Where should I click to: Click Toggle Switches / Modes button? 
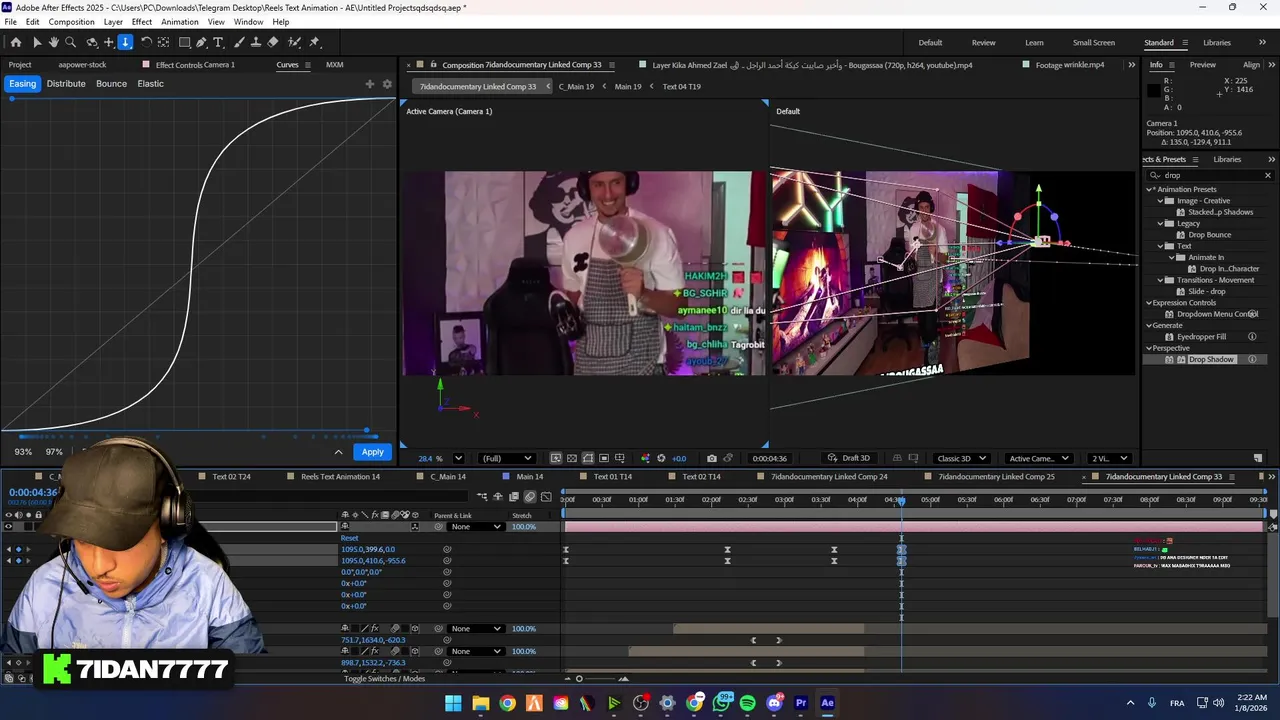(385, 679)
